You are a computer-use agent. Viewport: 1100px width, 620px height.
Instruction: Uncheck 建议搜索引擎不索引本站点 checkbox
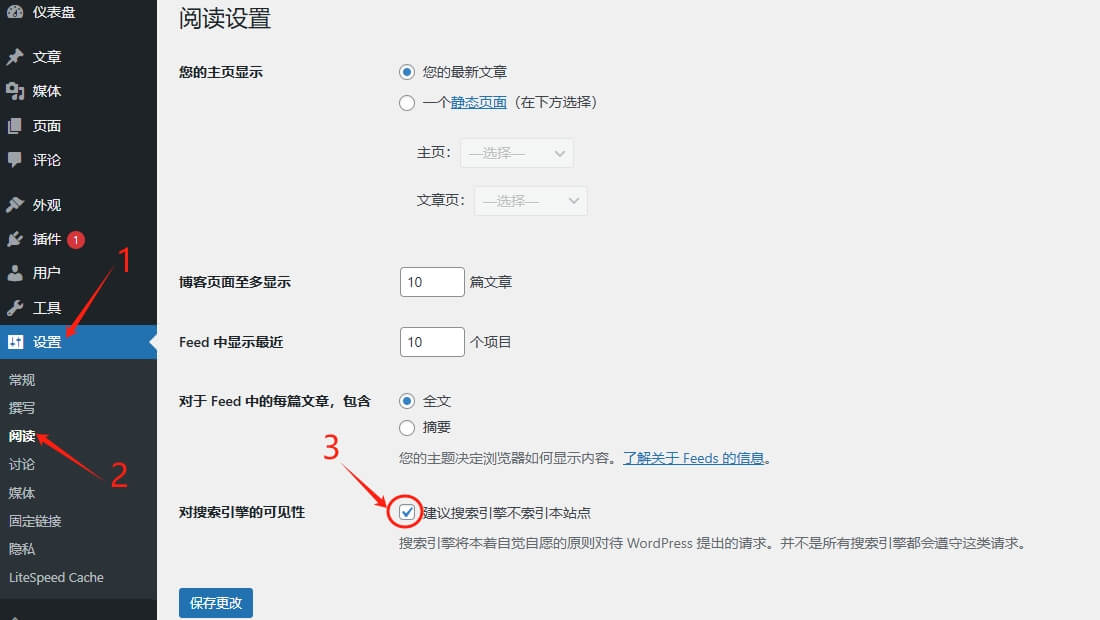407,512
